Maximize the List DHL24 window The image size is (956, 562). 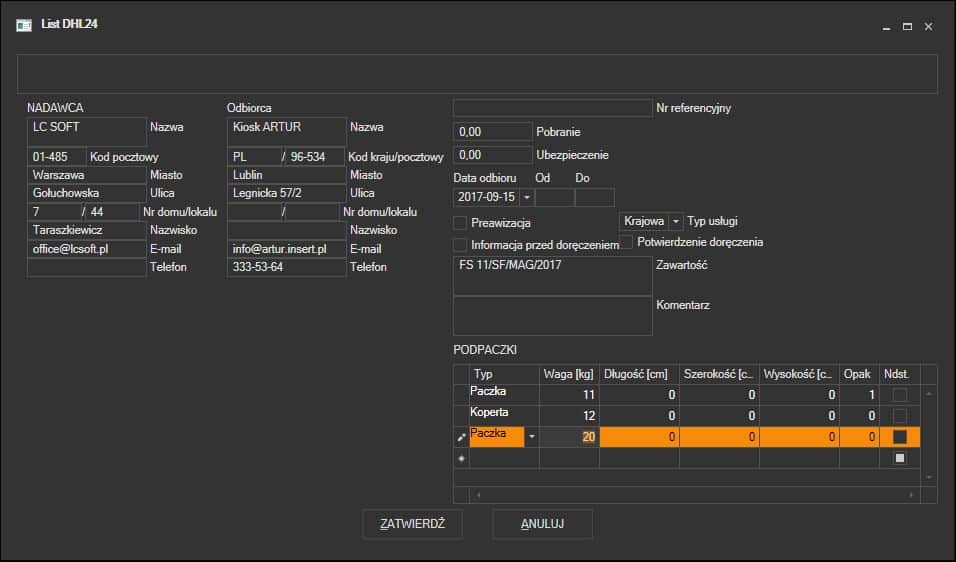tap(907, 27)
